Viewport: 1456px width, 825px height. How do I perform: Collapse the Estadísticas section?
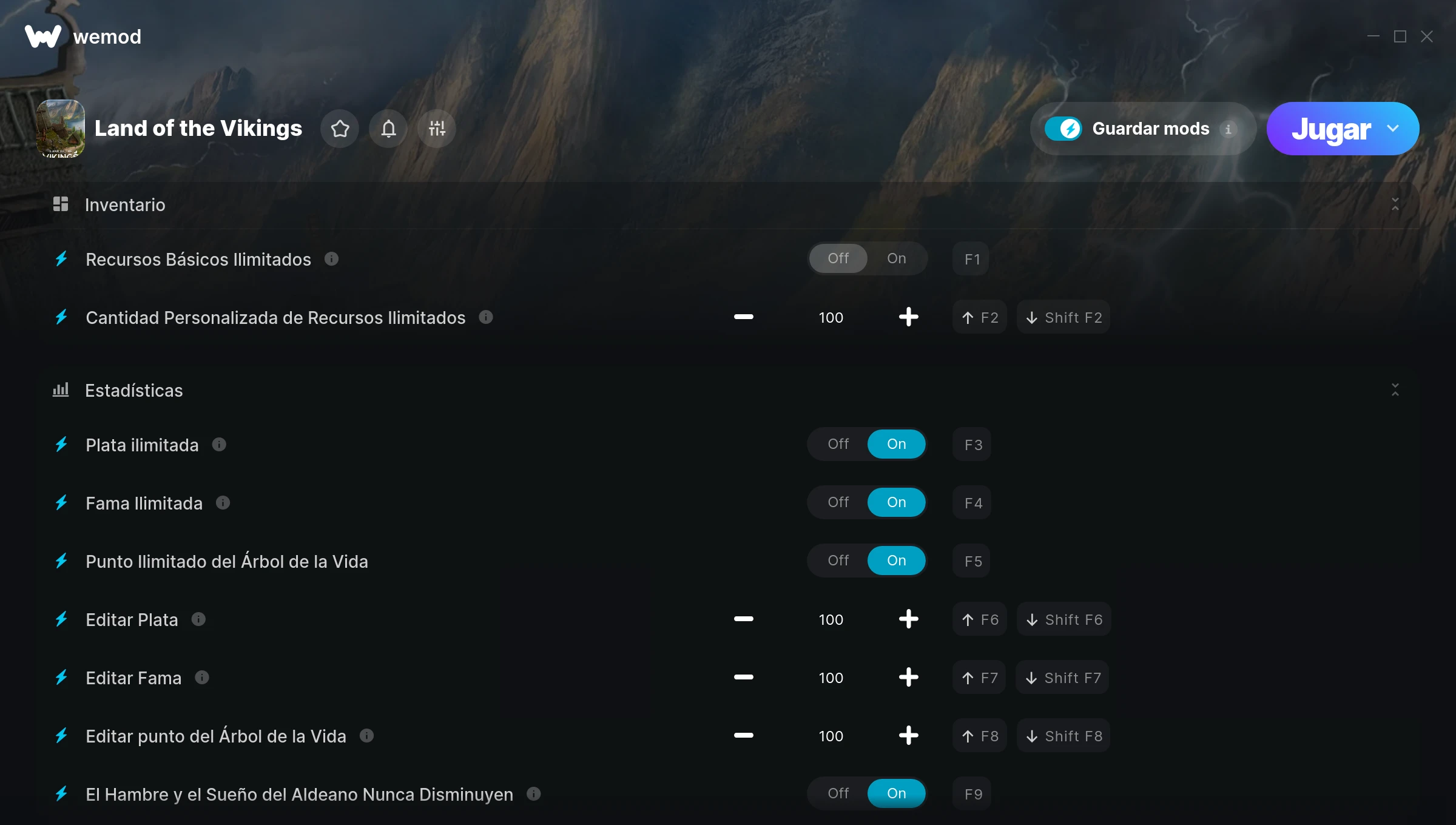(x=1395, y=390)
